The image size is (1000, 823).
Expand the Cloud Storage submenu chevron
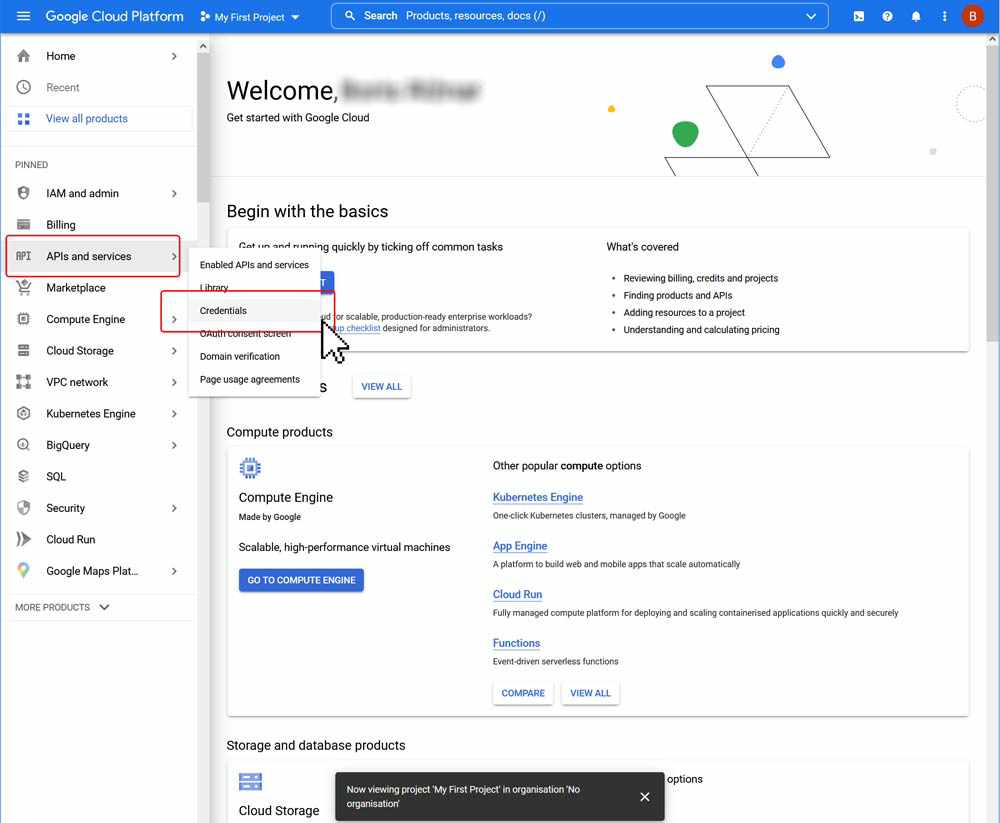174,351
